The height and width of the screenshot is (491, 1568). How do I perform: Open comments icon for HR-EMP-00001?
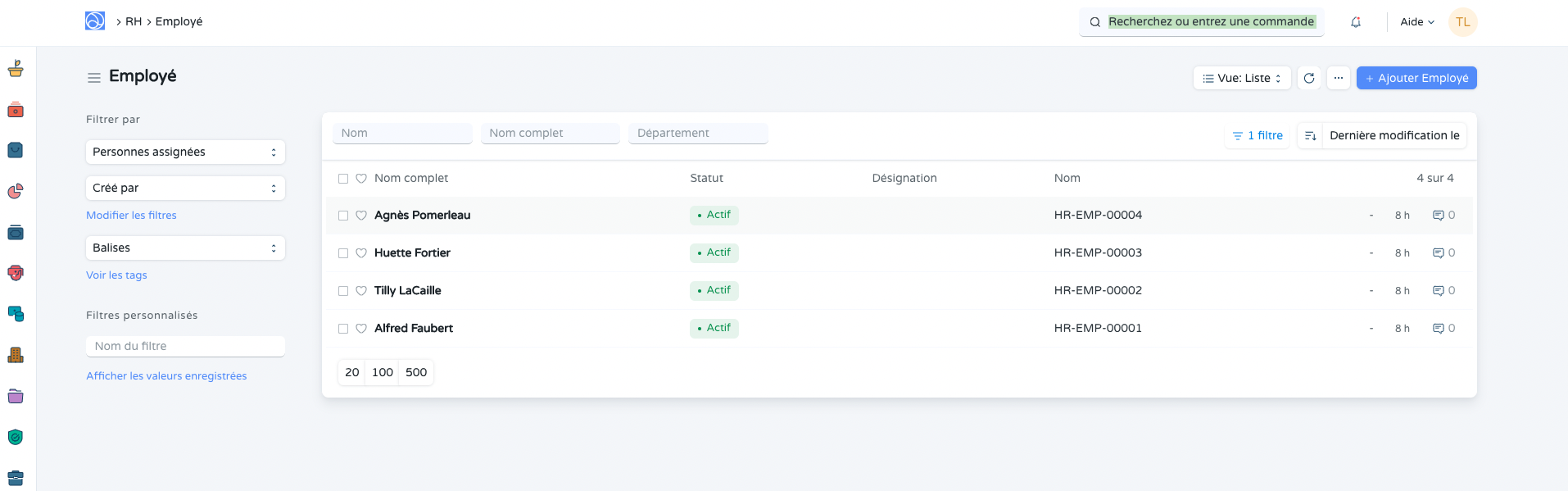(x=1438, y=329)
